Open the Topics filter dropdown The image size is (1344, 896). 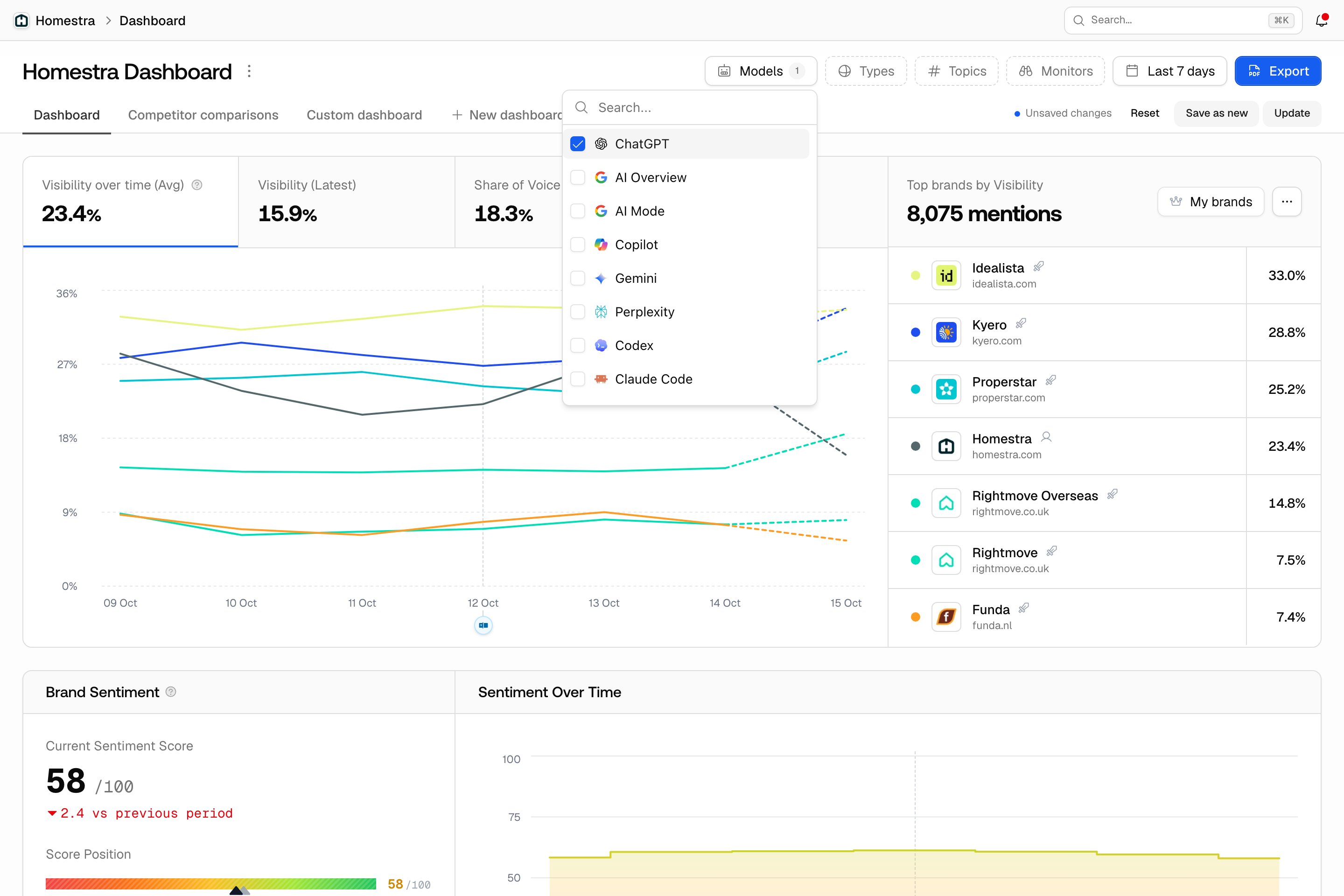(957, 71)
